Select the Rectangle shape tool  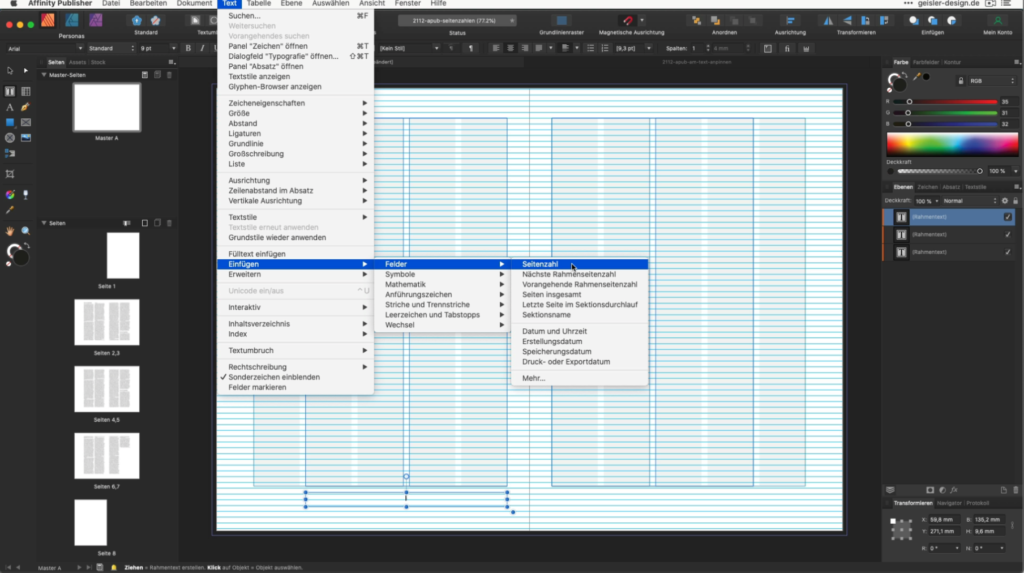click(x=10, y=122)
